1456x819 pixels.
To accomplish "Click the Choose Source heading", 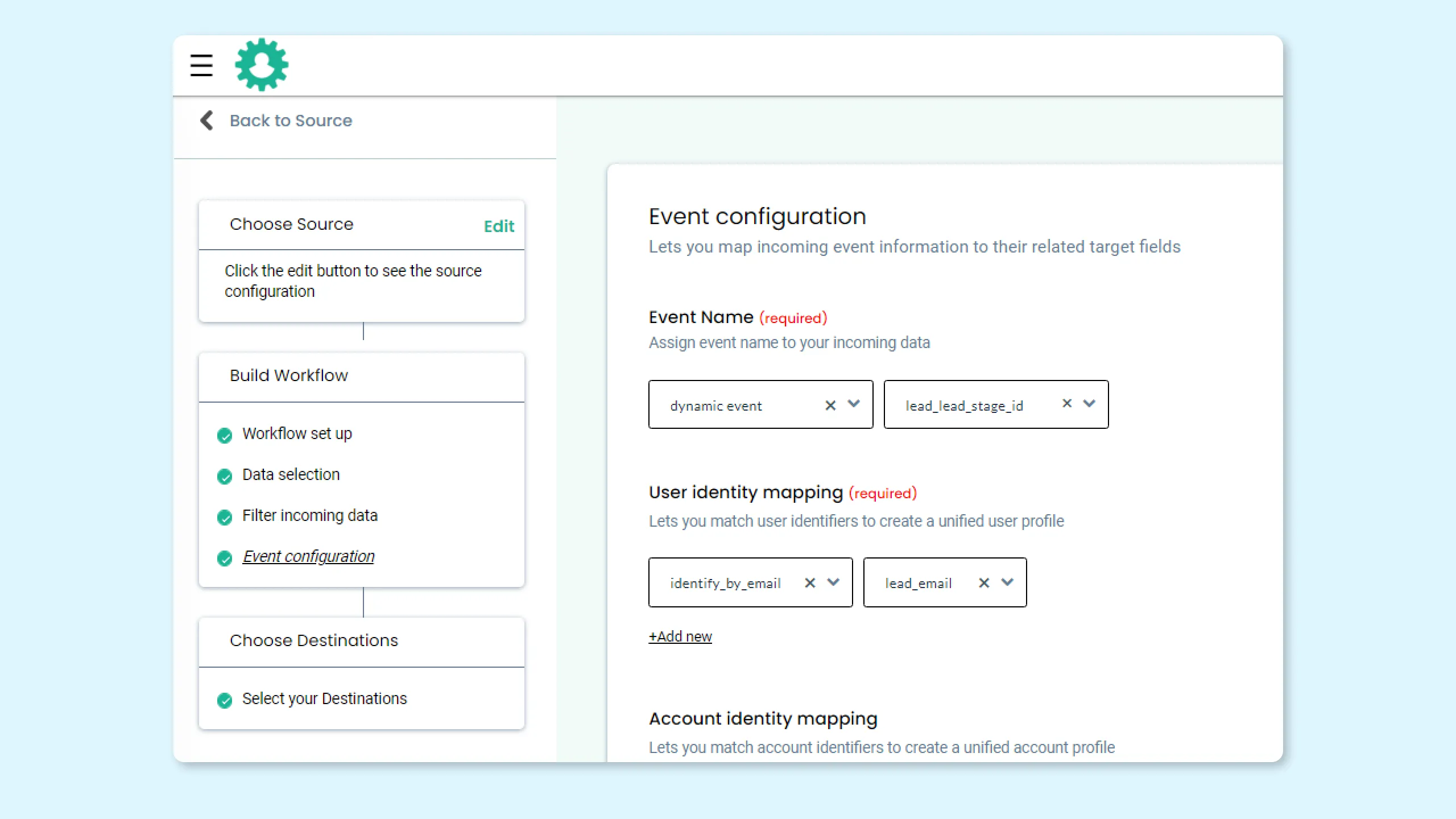I will coord(291,224).
